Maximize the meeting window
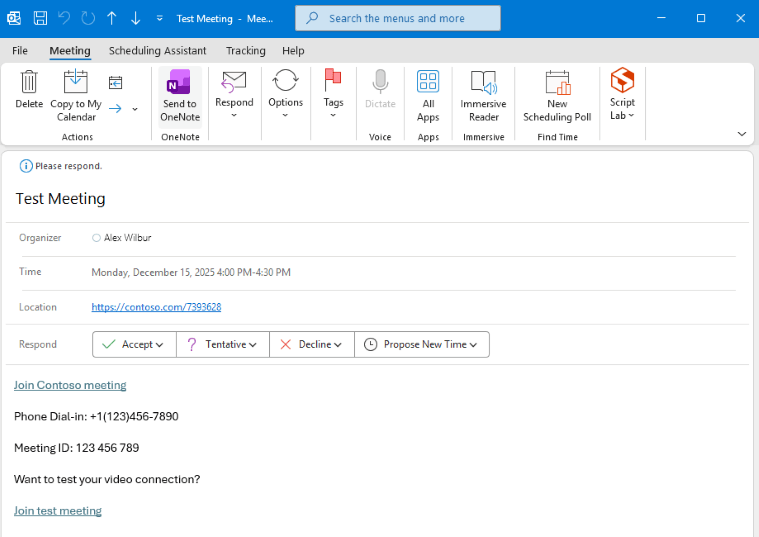This screenshot has width=759, height=537. coord(701,18)
